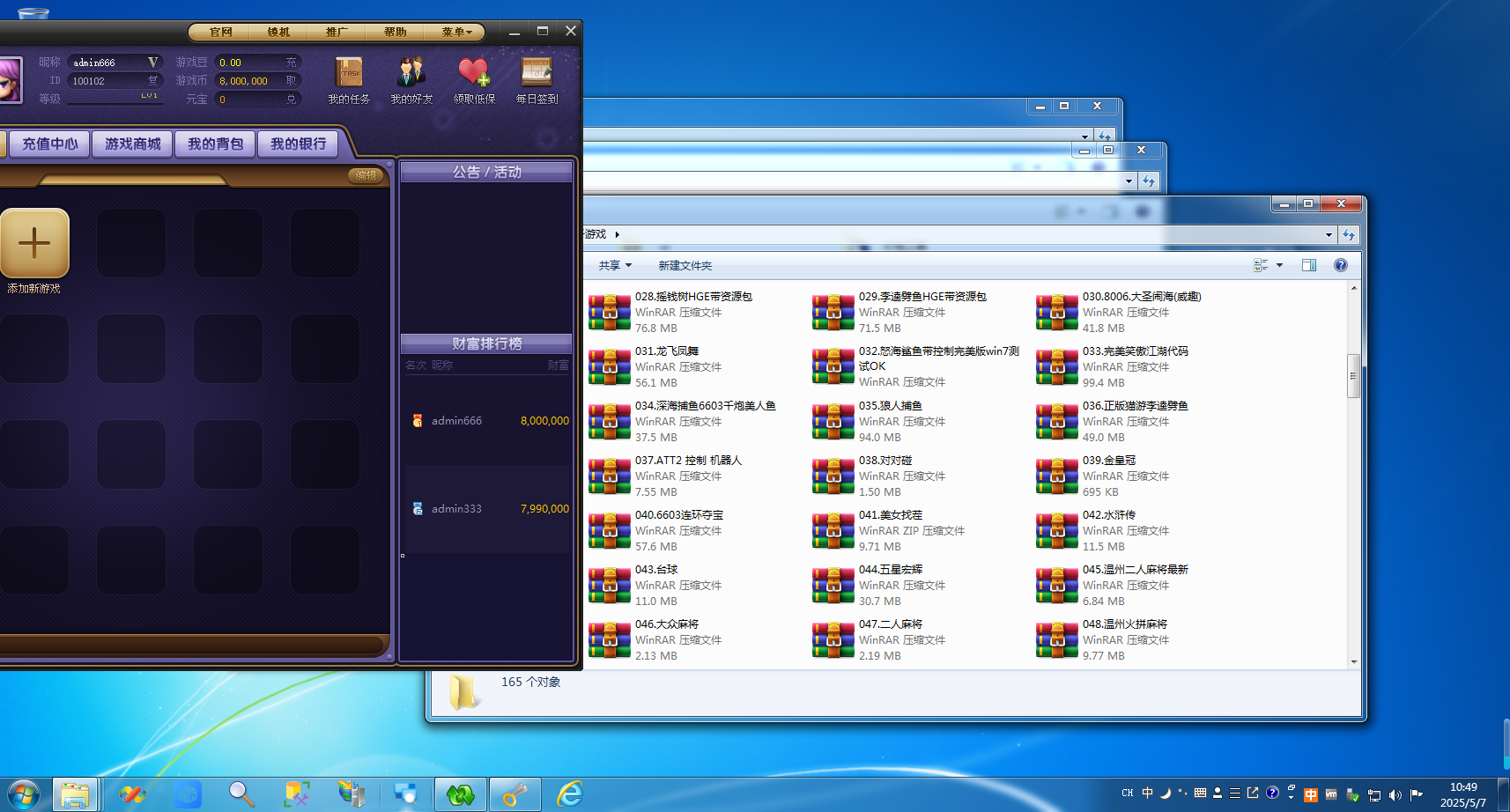This screenshot has height=812, width=1510.
Task: Open the view options dropdown arrow in Explorer
Action: 1279,265
